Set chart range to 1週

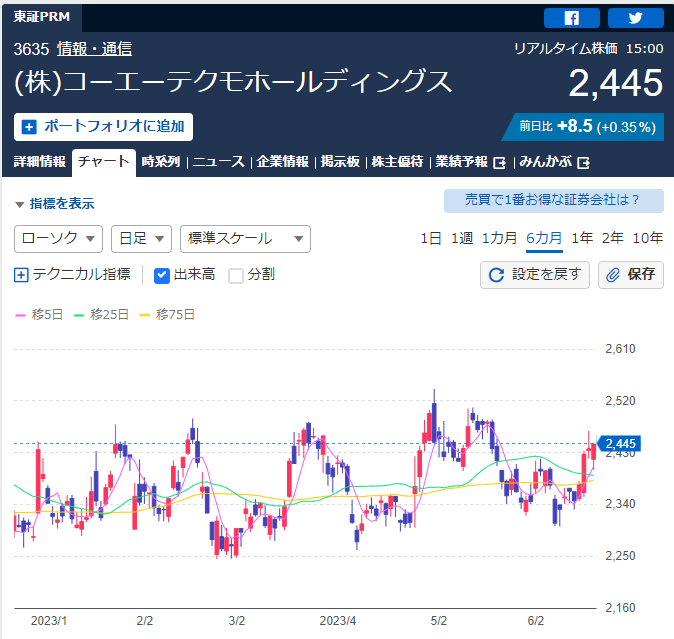pyautogui.click(x=462, y=238)
